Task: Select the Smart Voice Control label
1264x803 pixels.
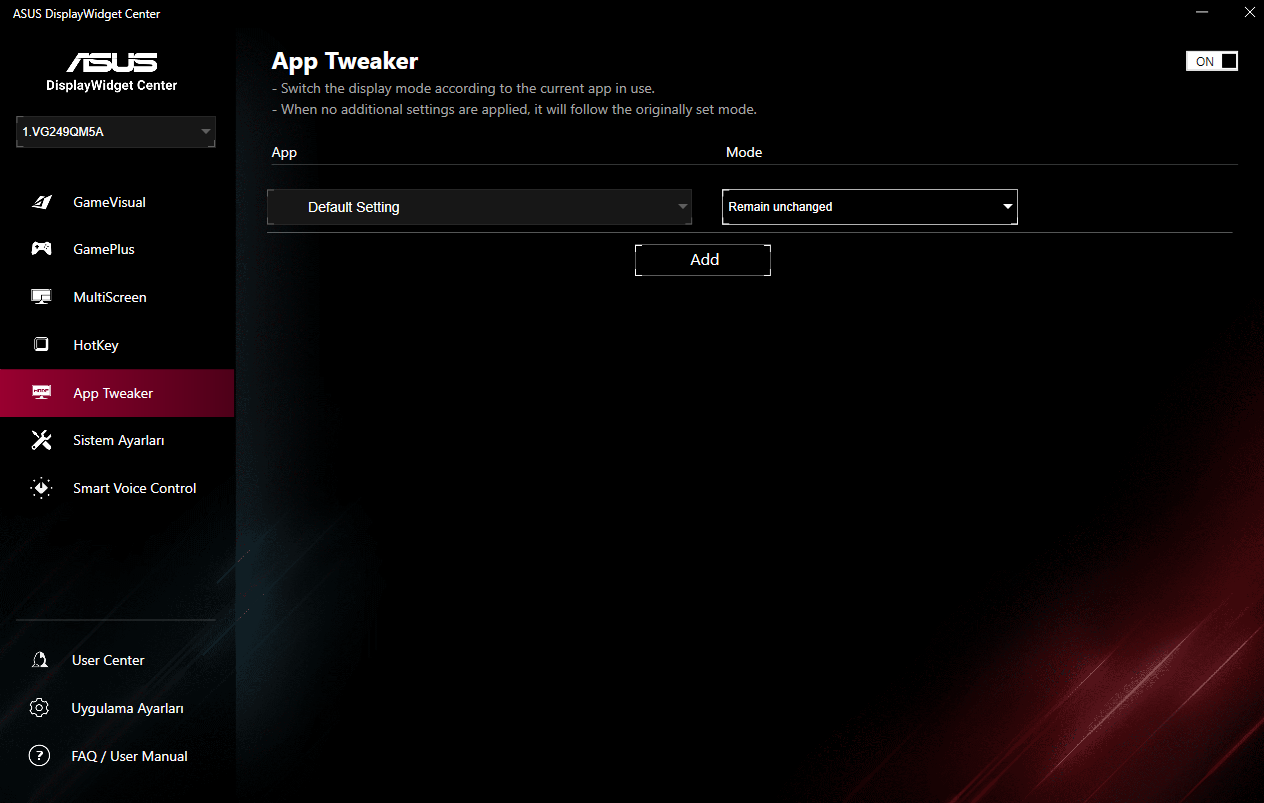Action: click(x=135, y=488)
